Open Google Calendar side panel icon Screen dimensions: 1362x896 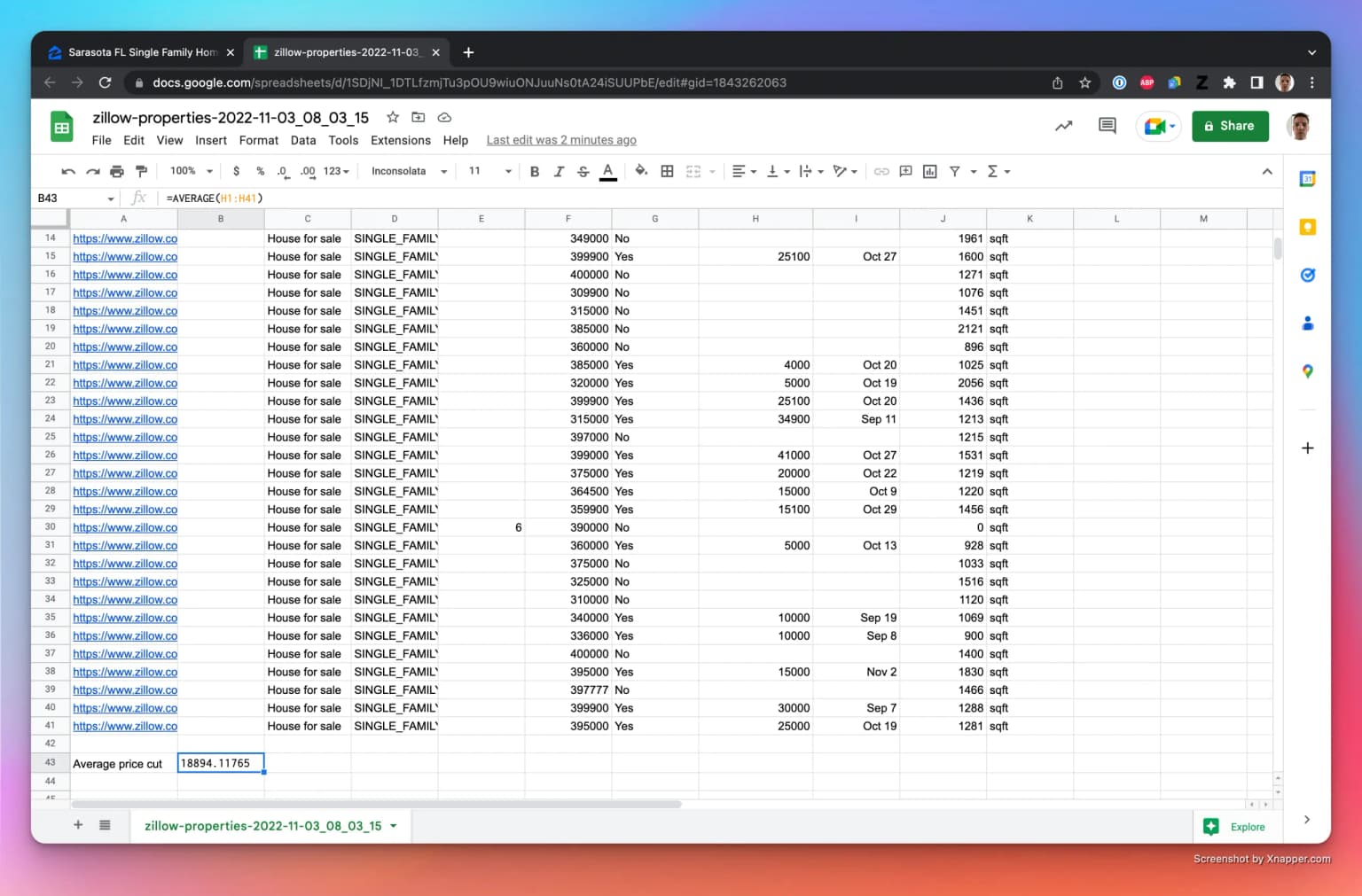click(x=1307, y=179)
